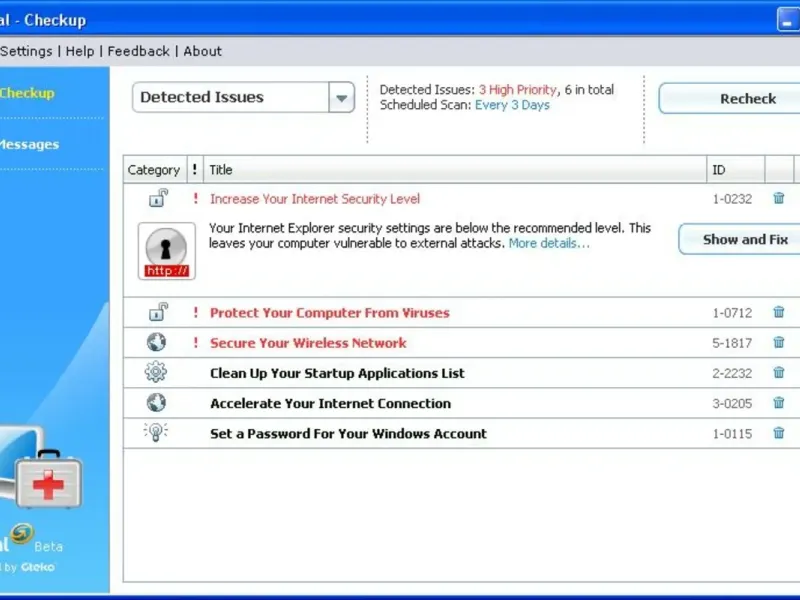800x600 pixels.
Task: Sort by the ID column header
Action: [736, 170]
